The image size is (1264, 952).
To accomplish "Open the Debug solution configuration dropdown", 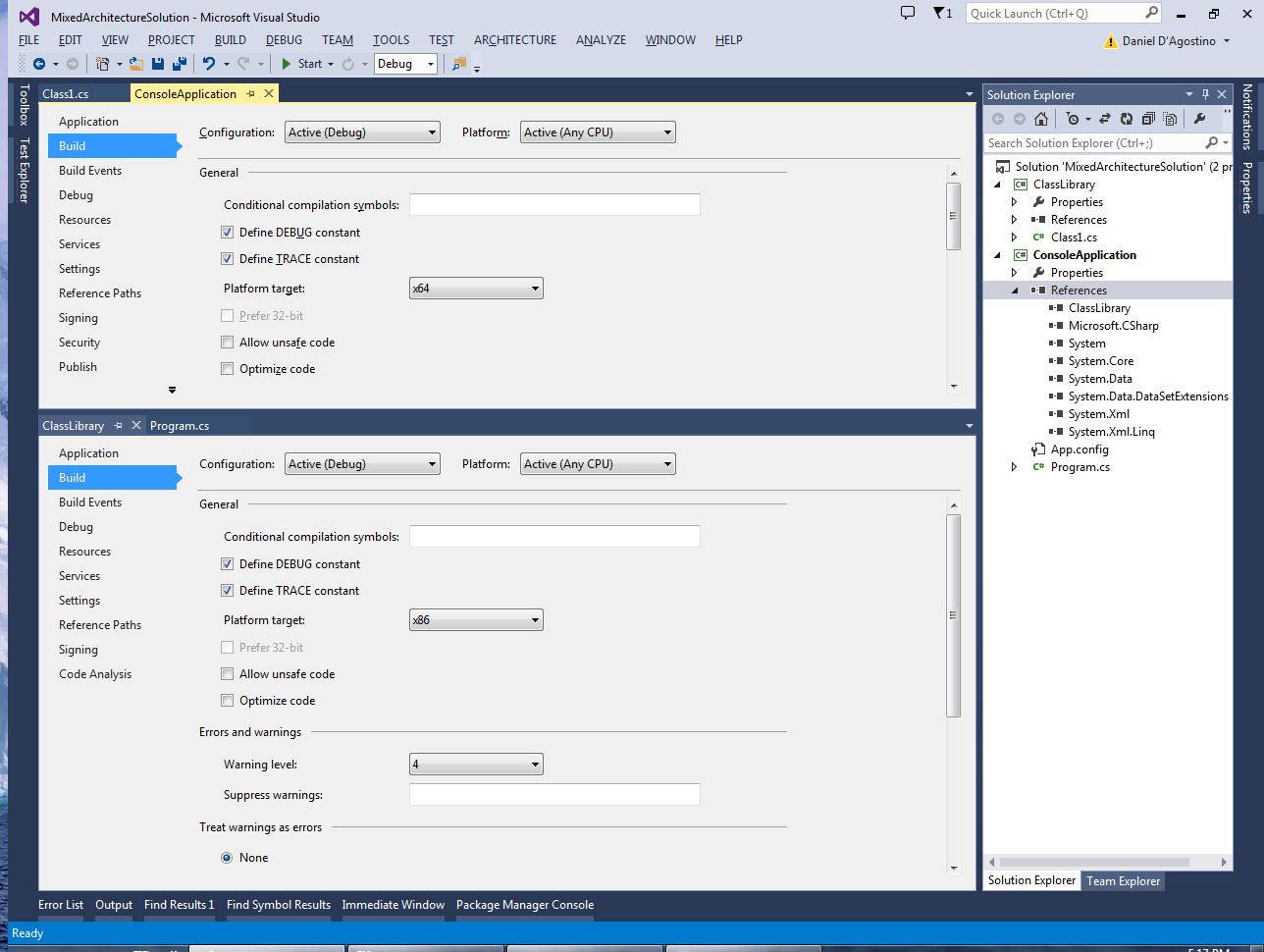I will pos(405,64).
